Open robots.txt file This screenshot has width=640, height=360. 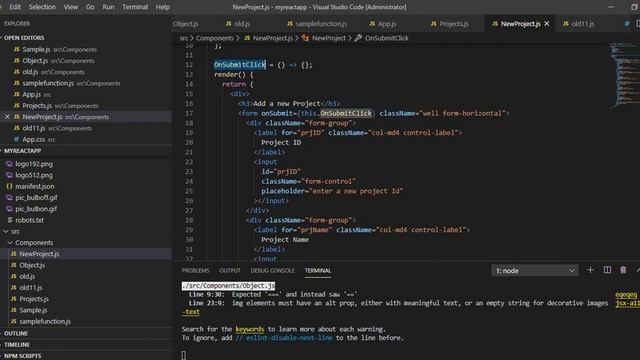tap(29, 220)
